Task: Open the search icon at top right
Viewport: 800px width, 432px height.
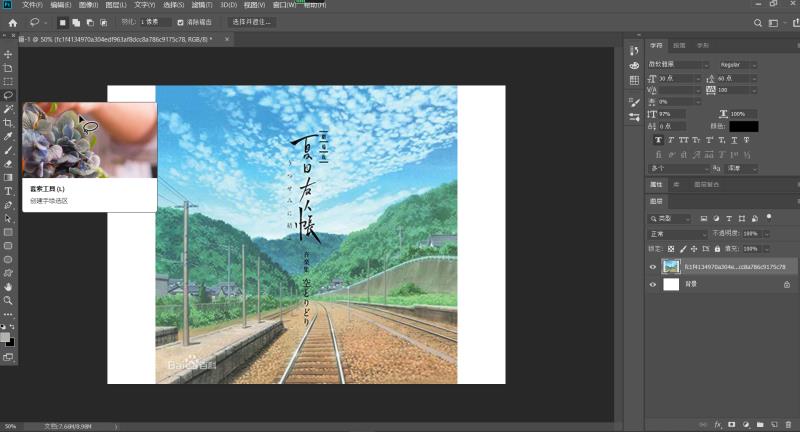Action: [758, 22]
